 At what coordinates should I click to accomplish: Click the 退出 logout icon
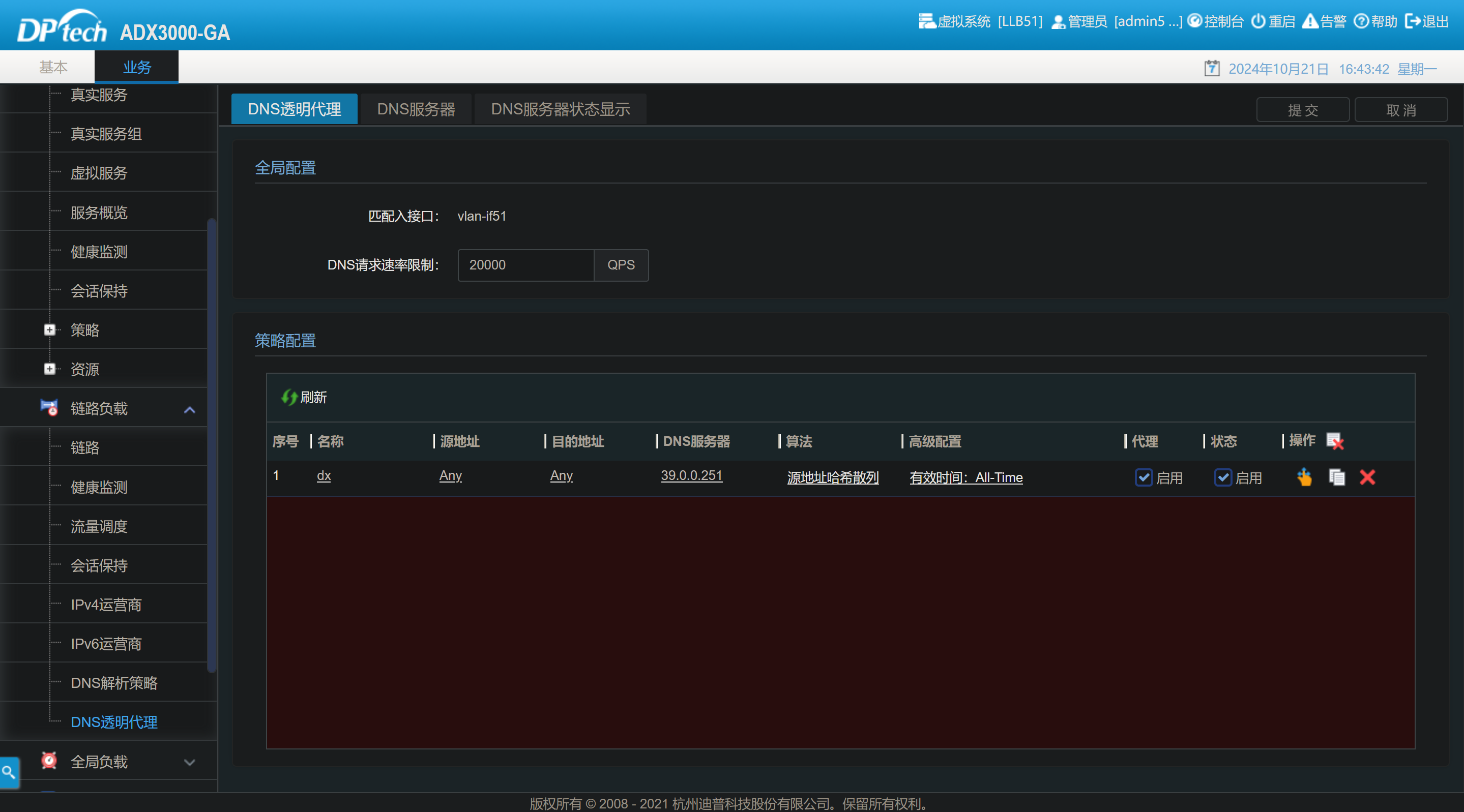coord(1413,21)
